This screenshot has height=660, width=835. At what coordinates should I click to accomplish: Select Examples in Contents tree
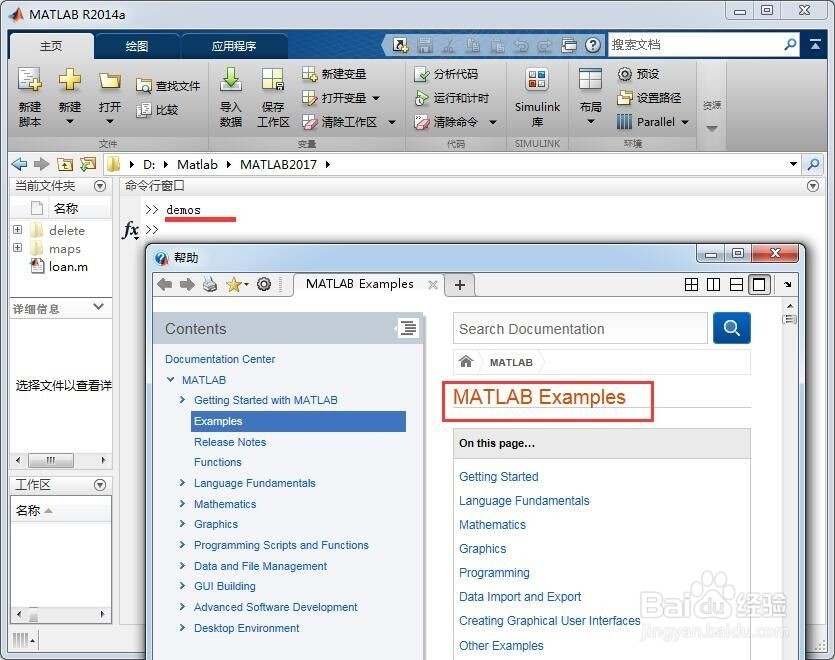pyautogui.click(x=298, y=421)
